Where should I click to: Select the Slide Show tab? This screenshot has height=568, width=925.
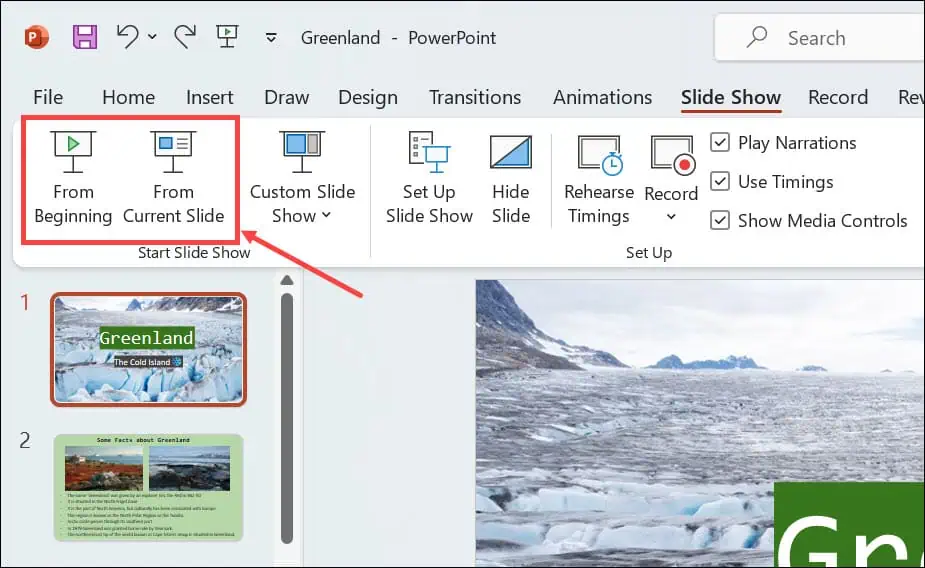pos(731,97)
